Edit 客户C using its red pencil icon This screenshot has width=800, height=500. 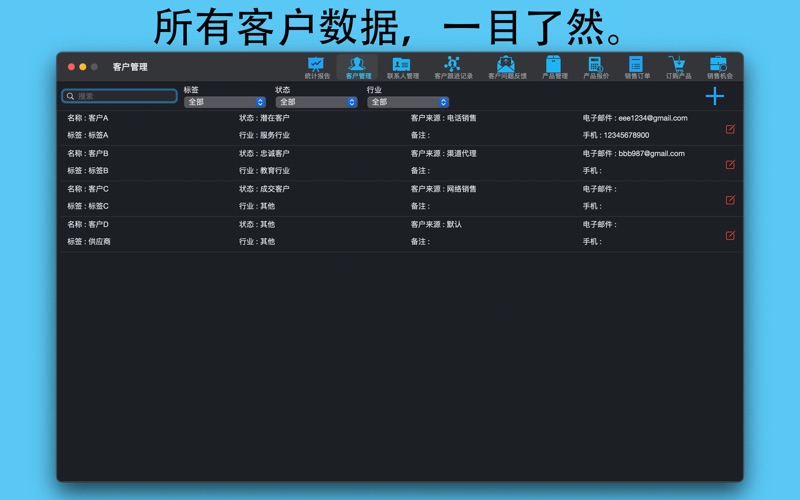click(x=730, y=200)
